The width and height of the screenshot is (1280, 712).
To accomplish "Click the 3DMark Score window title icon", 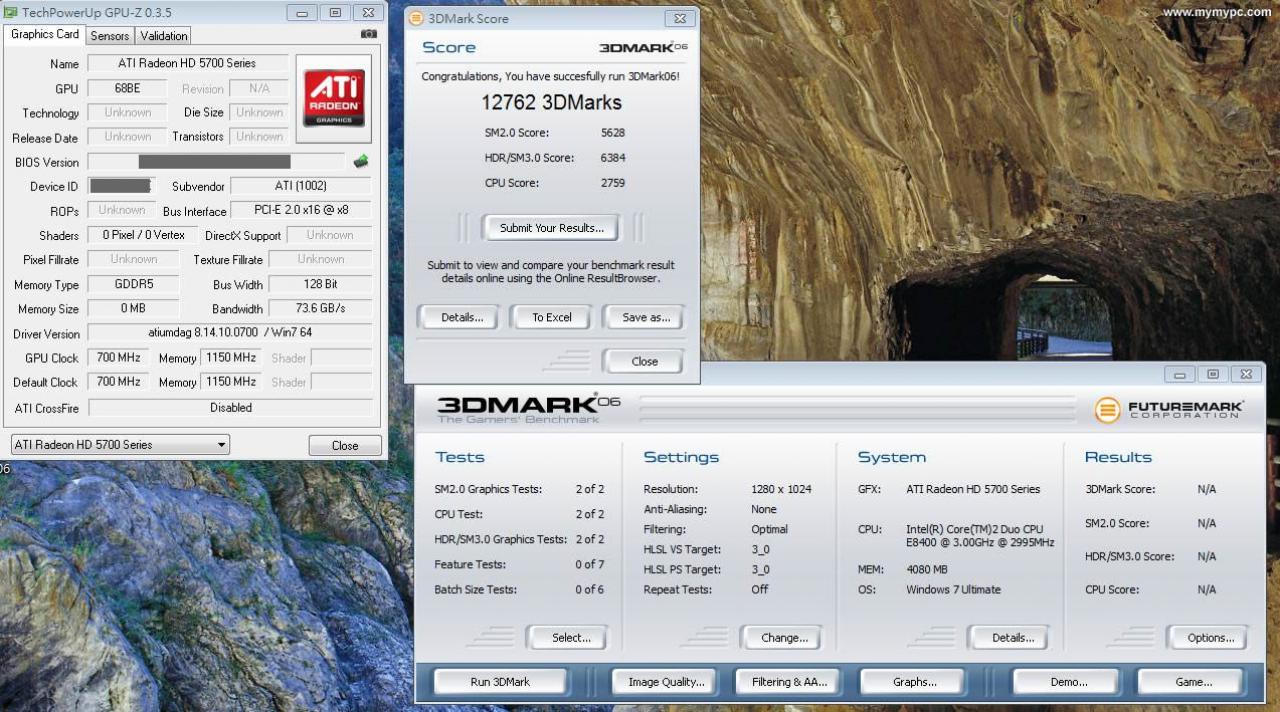I will click(x=416, y=18).
